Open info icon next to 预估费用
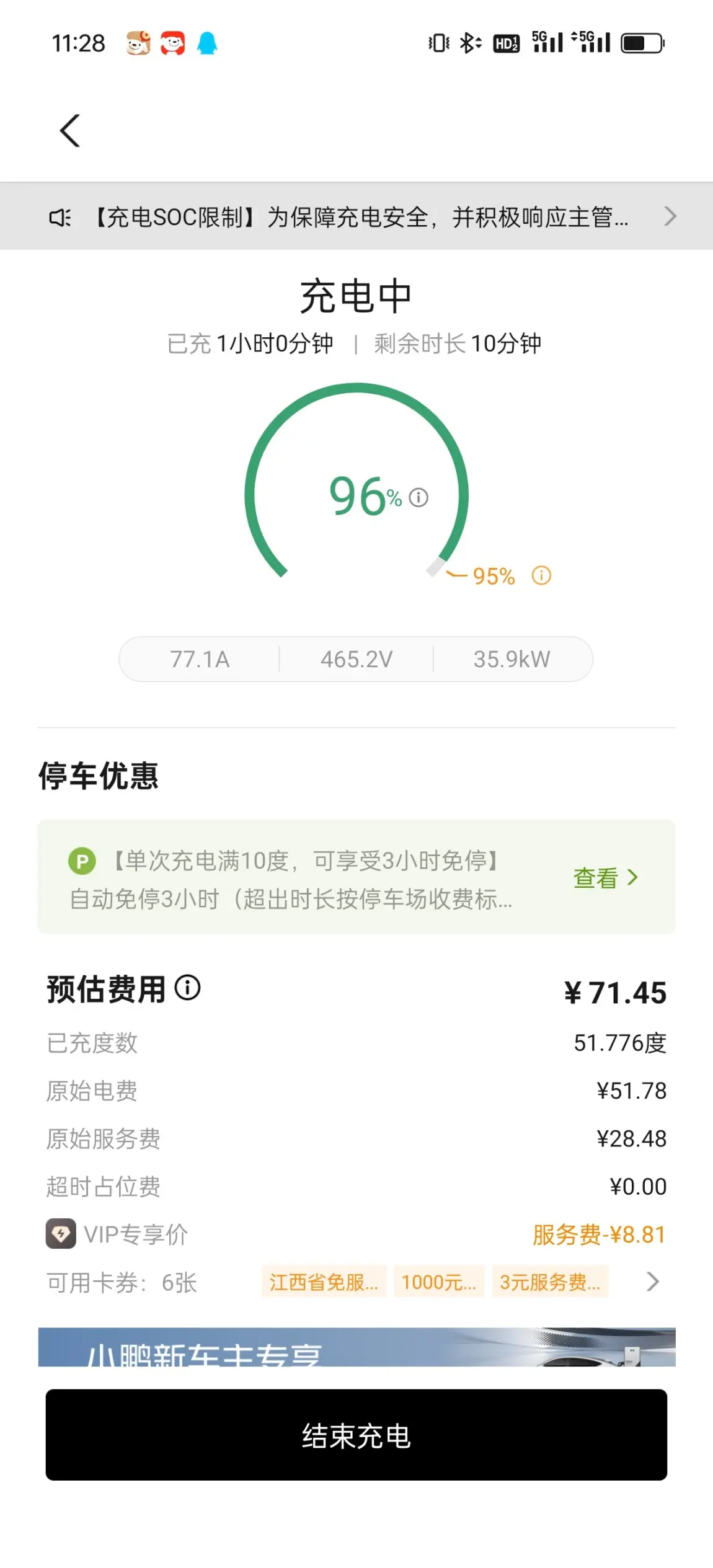 (x=187, y=988)
